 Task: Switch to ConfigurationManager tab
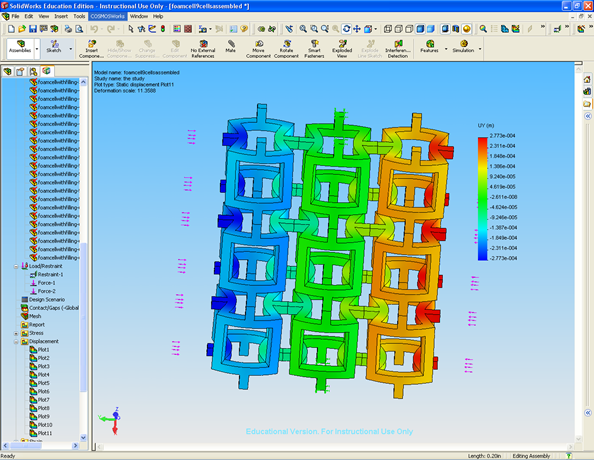coord(33,71)
